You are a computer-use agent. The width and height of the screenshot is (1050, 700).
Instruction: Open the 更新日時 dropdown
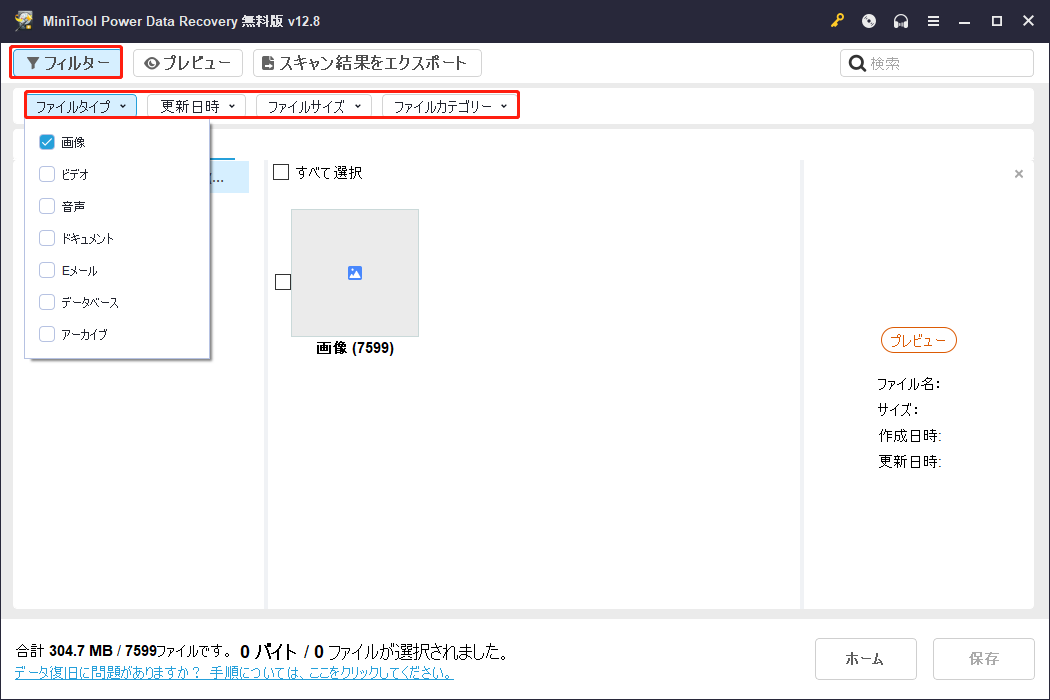coord(196,105)
